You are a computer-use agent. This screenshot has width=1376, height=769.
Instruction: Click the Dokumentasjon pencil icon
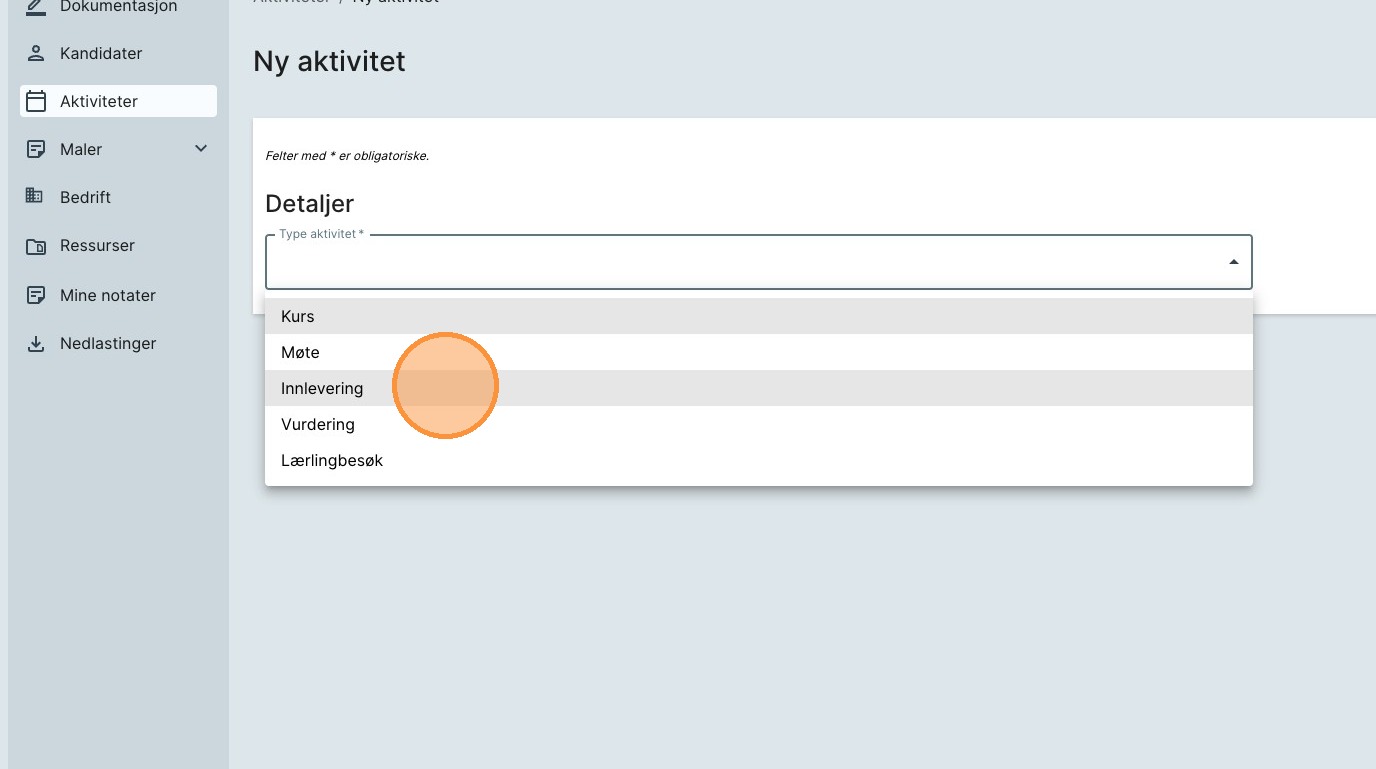point(36,7)
